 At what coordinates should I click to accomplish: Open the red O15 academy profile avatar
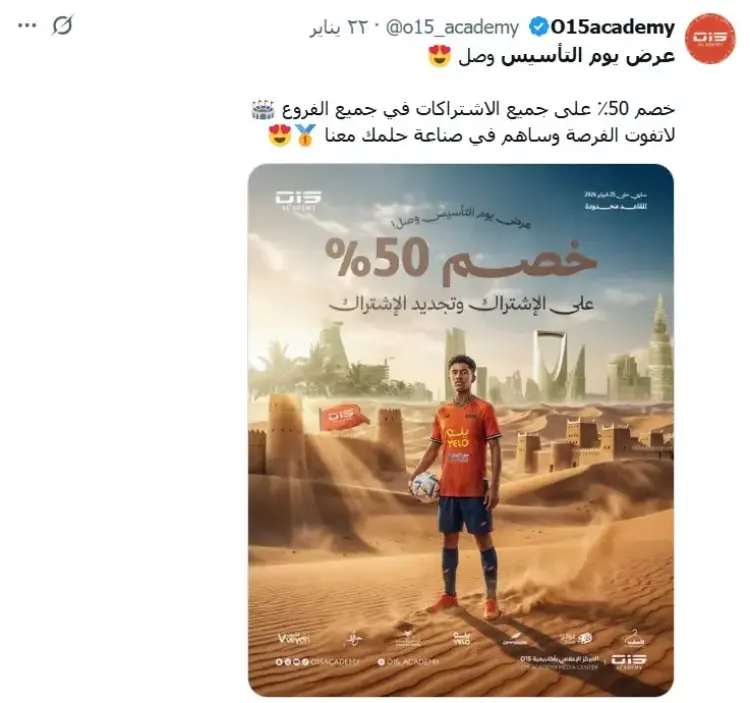pyautogui.click(x=710, y=39)
